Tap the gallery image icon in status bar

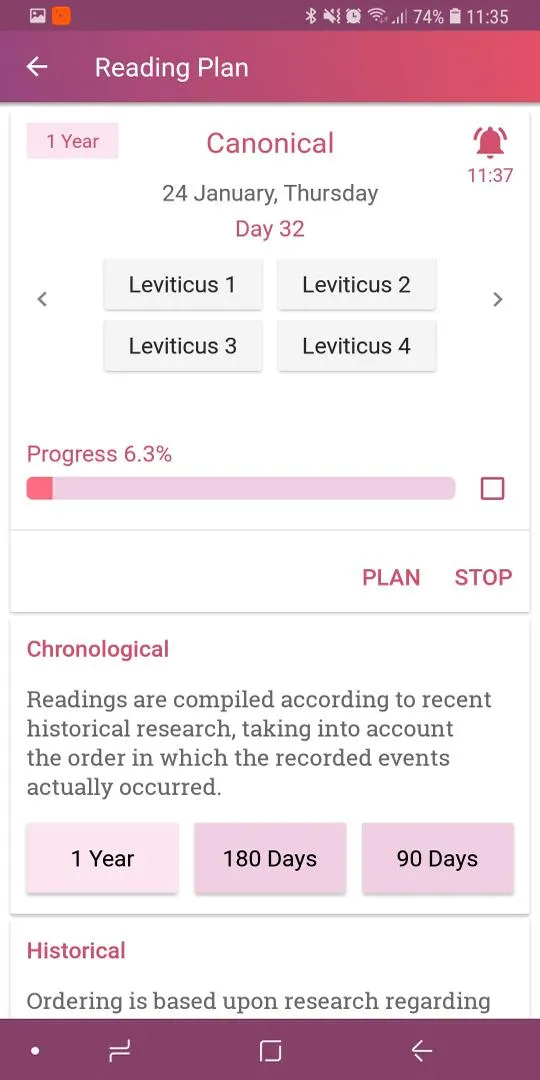pyautogui.click(x=37, y=16)
